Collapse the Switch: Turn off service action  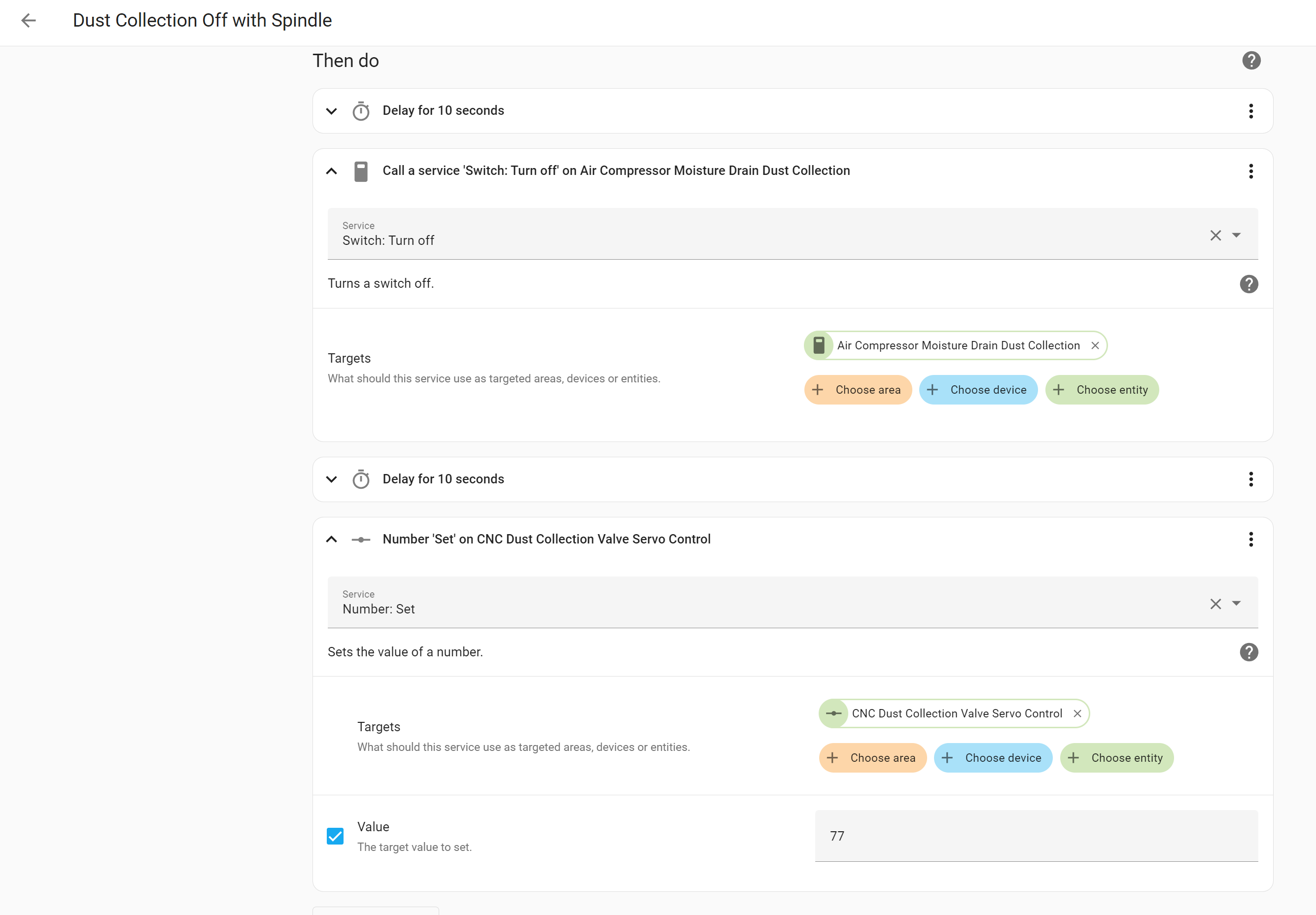pyautogui.click(x=331, y=171)
